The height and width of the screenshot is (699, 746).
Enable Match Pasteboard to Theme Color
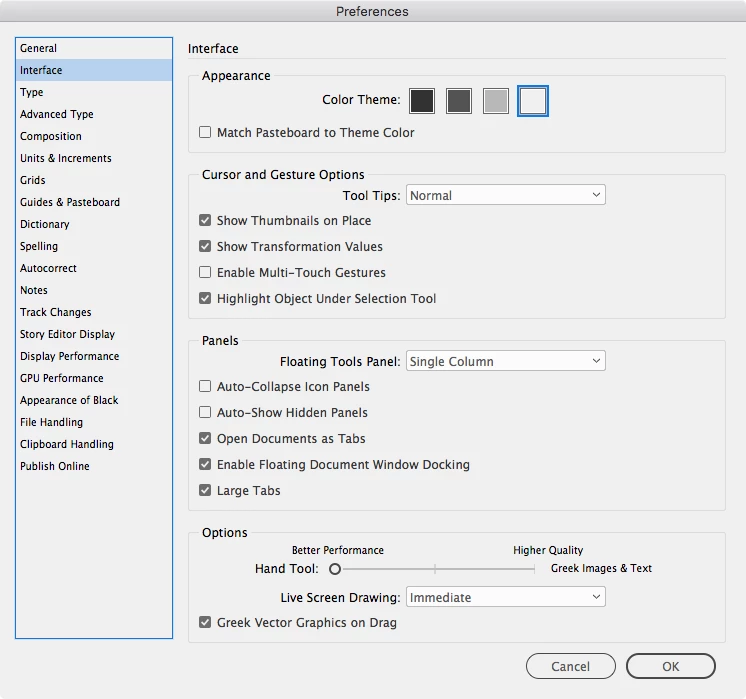click(x=205, y=132)
